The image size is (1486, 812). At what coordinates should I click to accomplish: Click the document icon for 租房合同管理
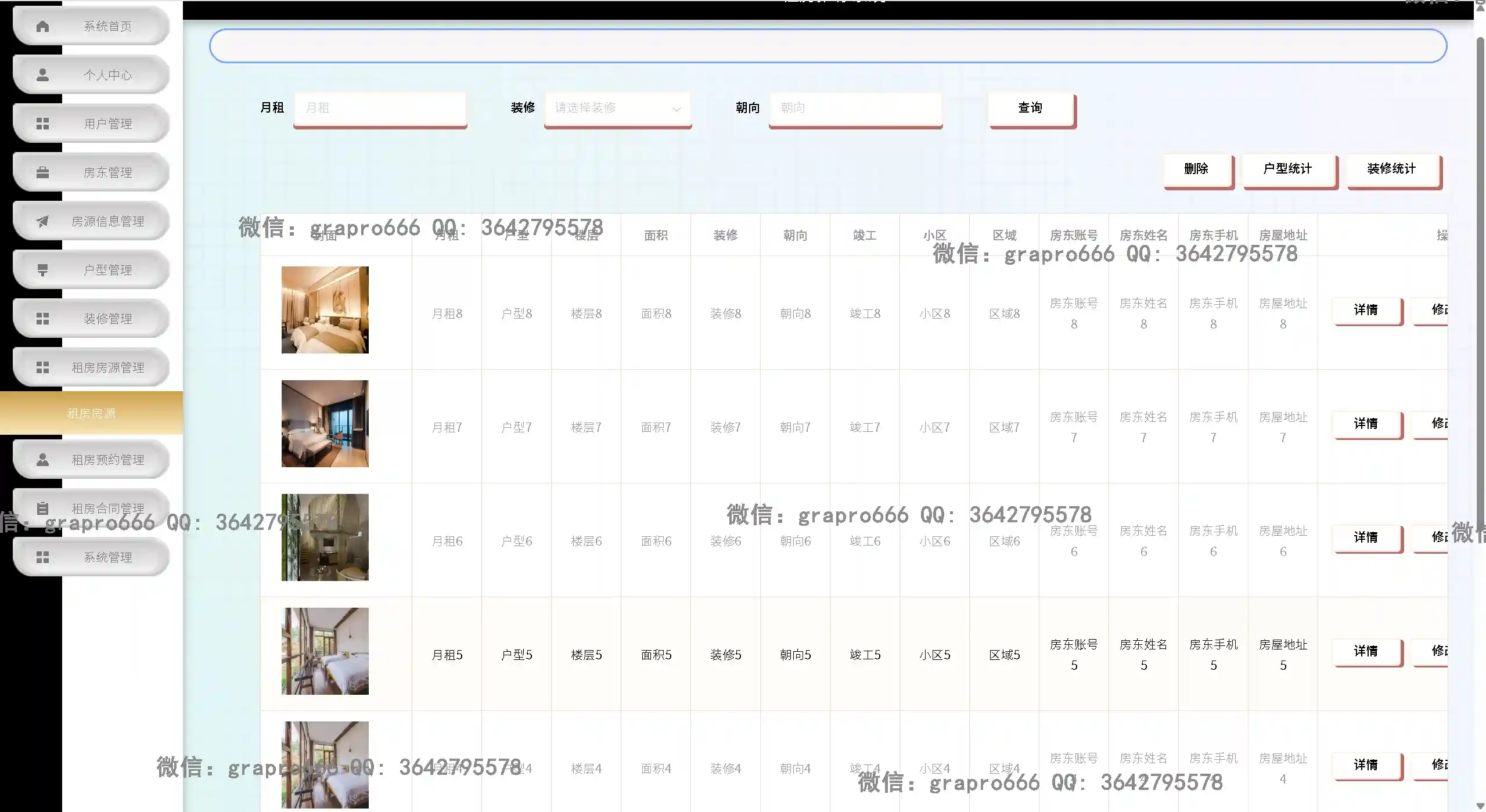pyautogui.click(x=44, y=507)
